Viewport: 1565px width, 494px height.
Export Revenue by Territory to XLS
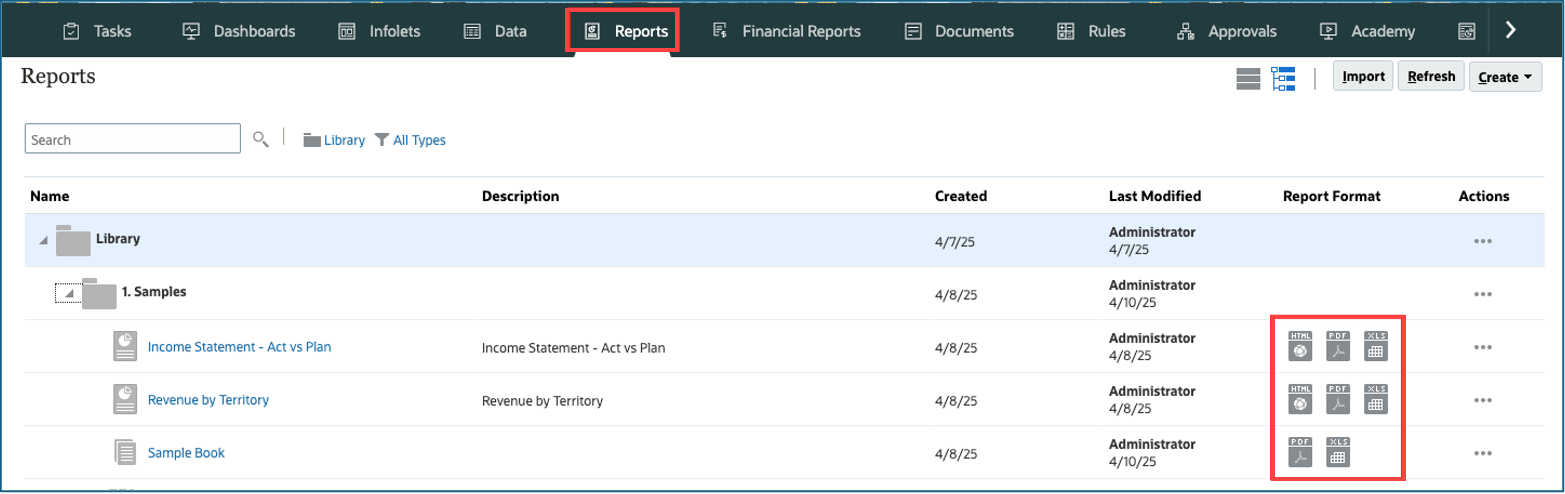[x=1375, y=399]
